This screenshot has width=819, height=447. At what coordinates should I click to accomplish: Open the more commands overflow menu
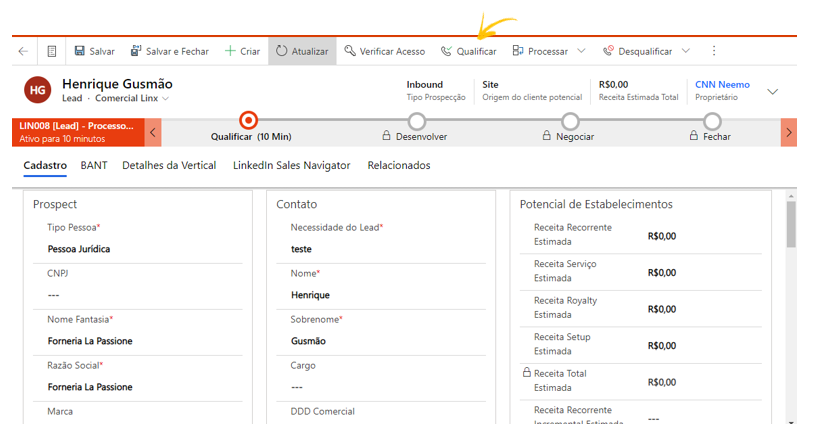pyautogui.click(x=714, y=51)
